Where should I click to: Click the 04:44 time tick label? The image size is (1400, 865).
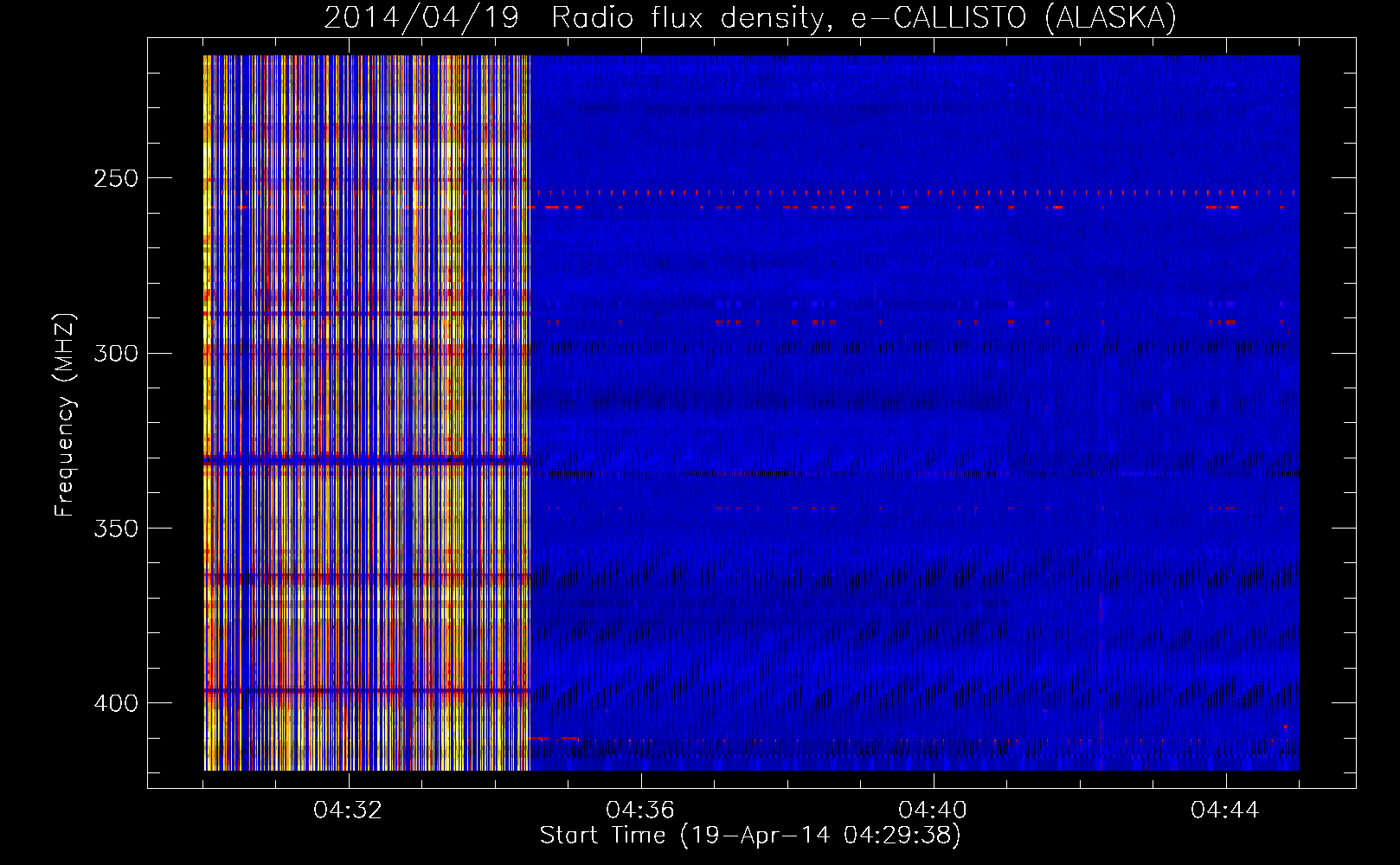pos(1225,810)
